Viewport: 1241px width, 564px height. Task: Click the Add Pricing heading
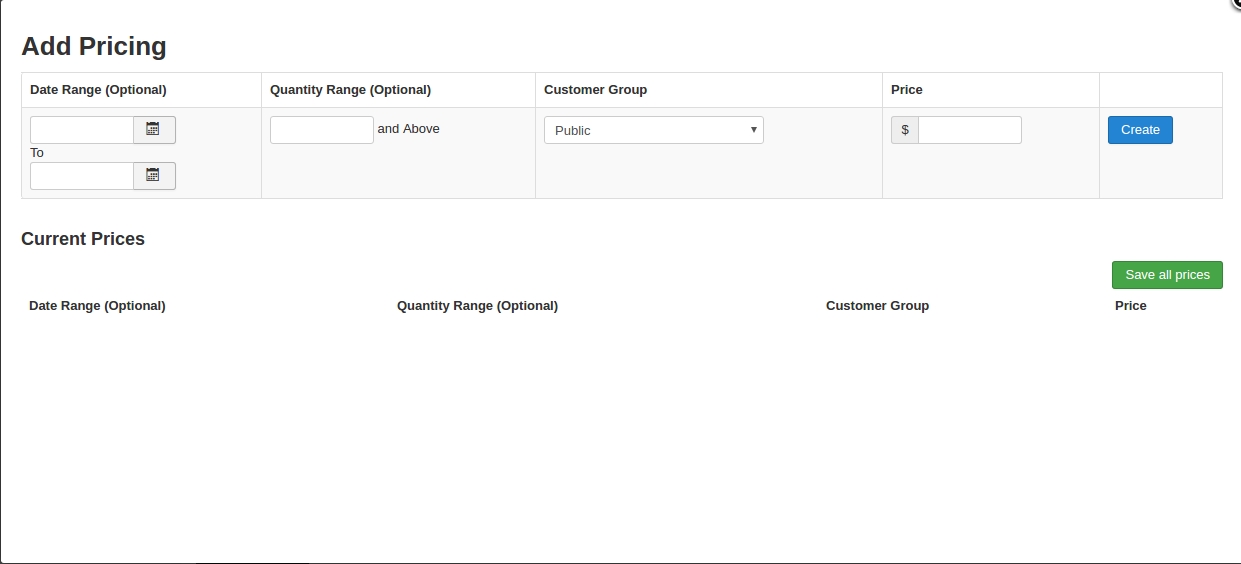coord(94,46)
